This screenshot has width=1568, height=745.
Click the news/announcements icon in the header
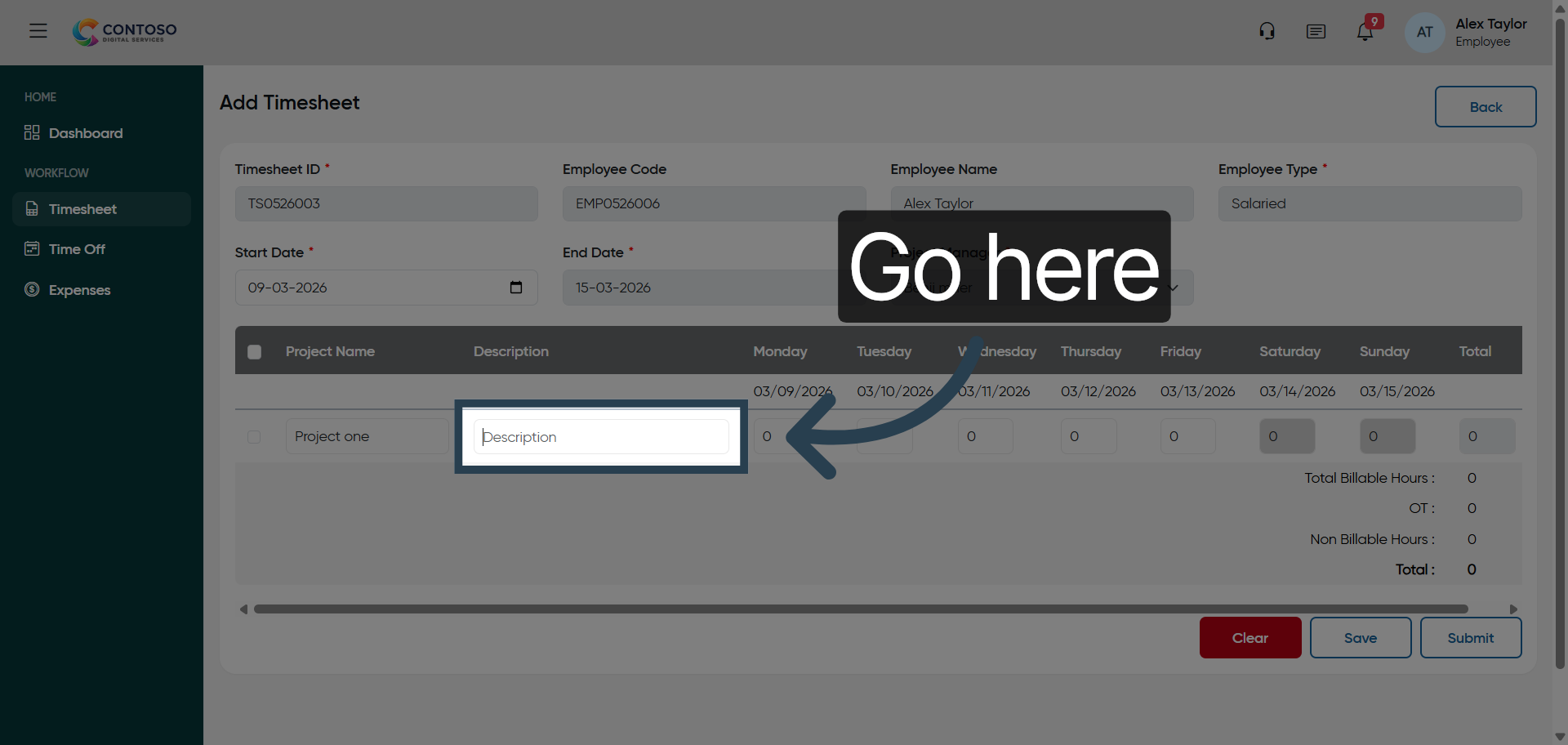1316,32
